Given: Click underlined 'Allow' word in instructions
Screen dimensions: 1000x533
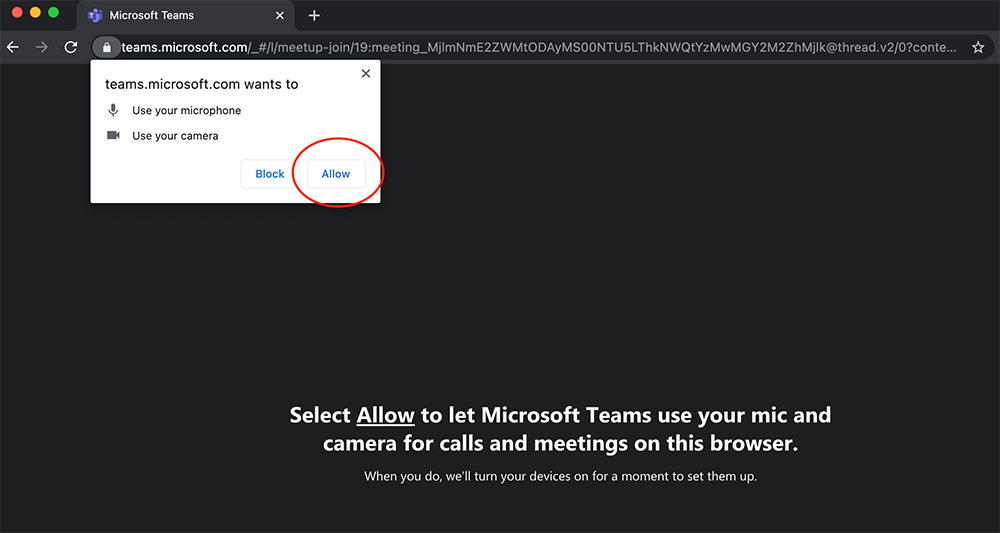Looking at the screenshot, I should pyautogui.click(x=386, y=415).
